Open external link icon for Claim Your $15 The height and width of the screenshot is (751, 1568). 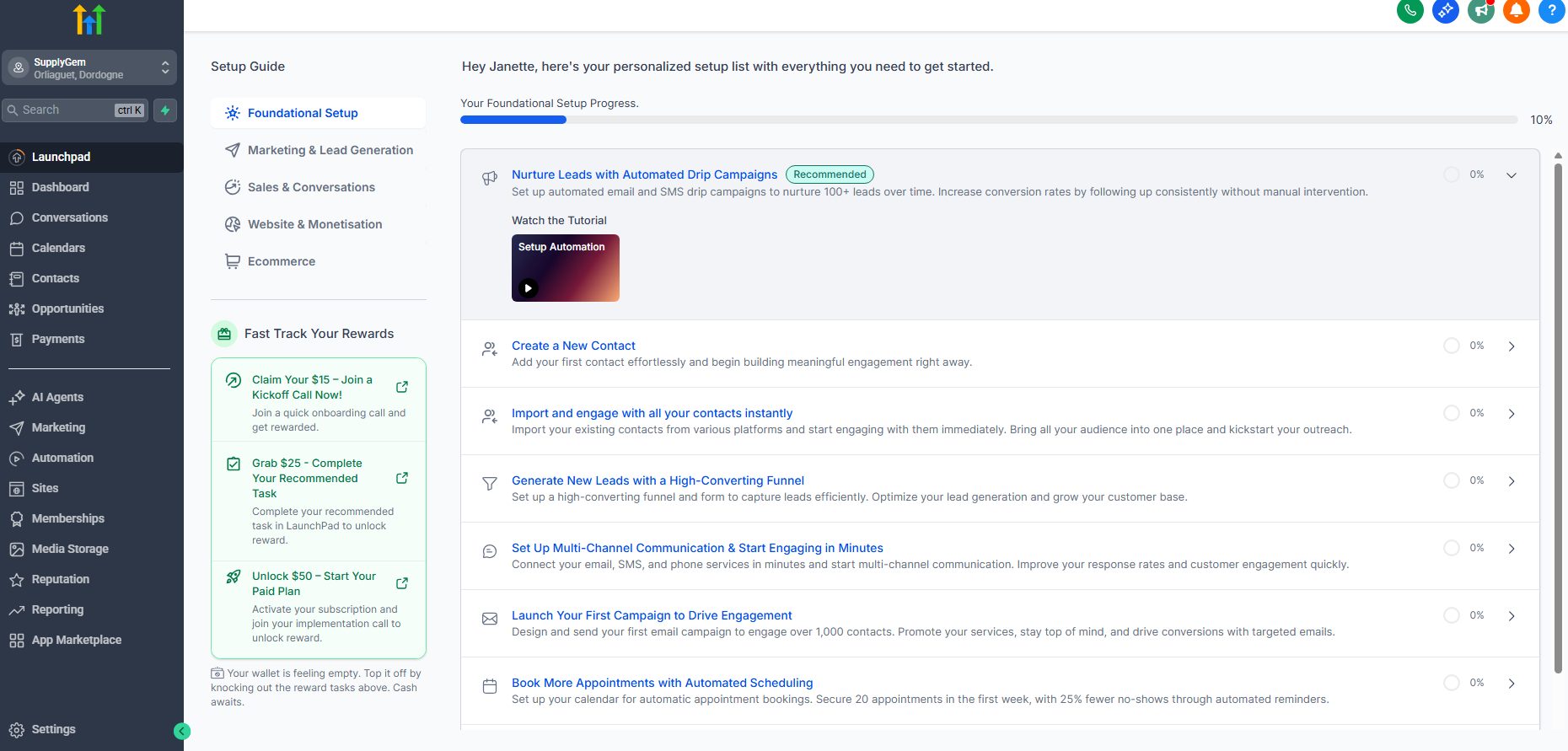pyautogui.click(x=402, y=387)
